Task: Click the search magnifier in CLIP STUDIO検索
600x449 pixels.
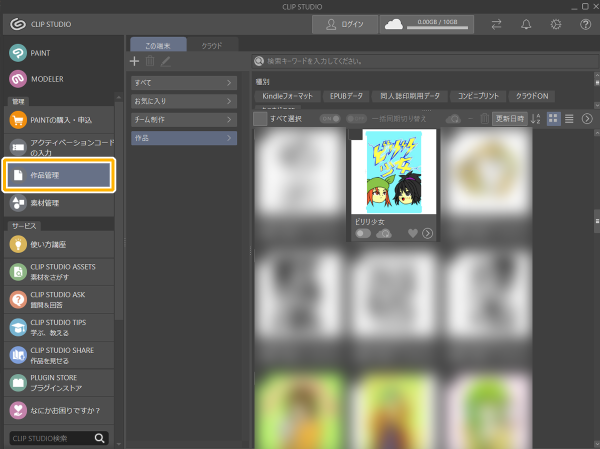Action: coord(99,438)
